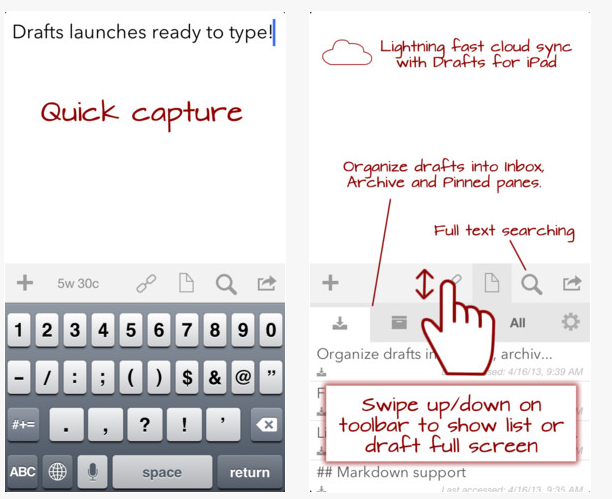Tap the ABC keyboard key

click(23, 472)
